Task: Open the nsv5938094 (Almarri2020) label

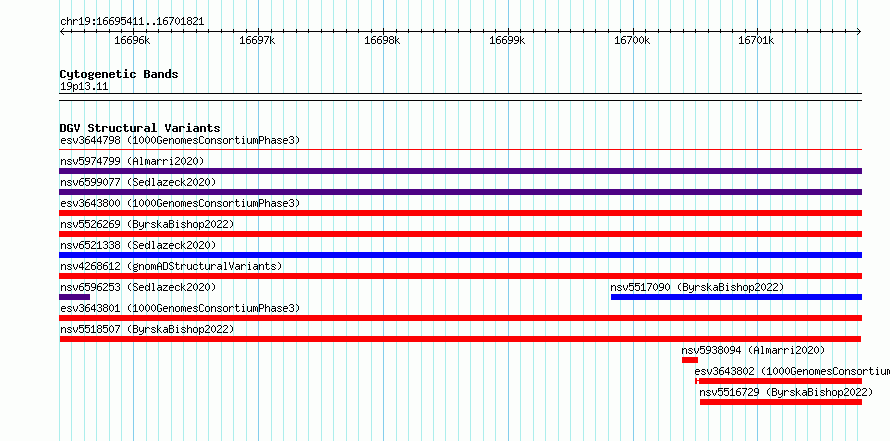Action: pos(753,350)
